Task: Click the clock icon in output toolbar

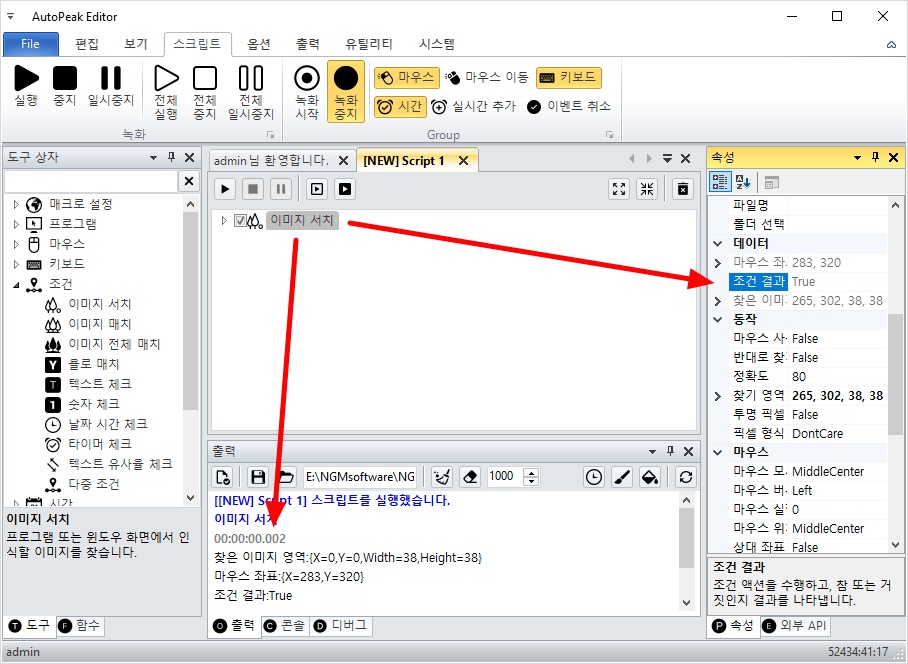Action: pyautogui.click(x=594, y=477)
